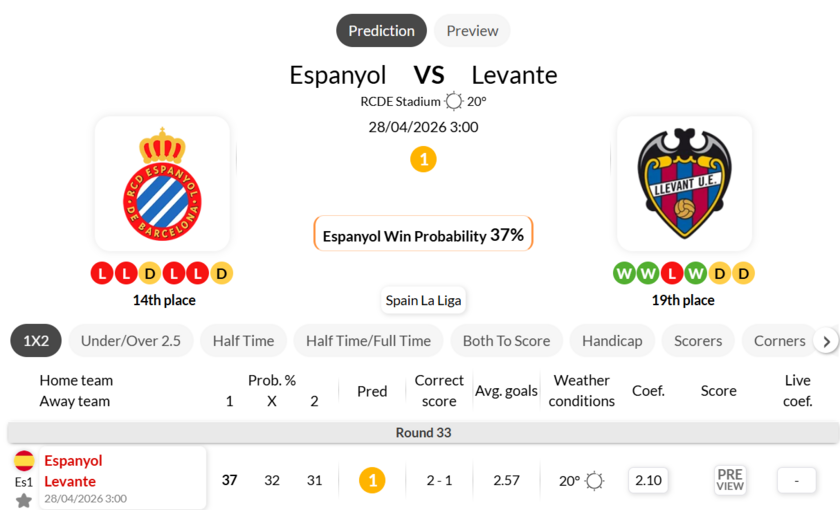Click the weather sun icon in match row

click(595, 481)
